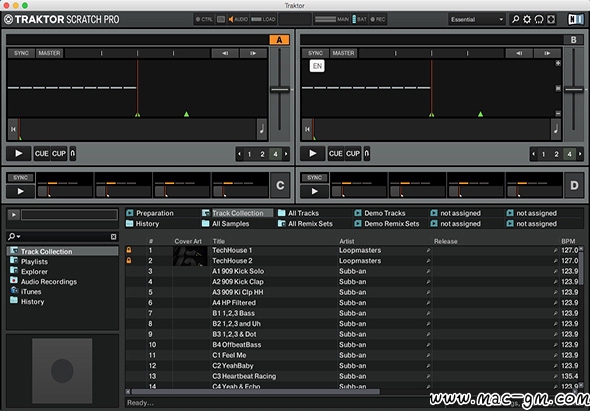
Task: Toggle the flux mode icon on Deck B
Action: [x=366, y=154]
